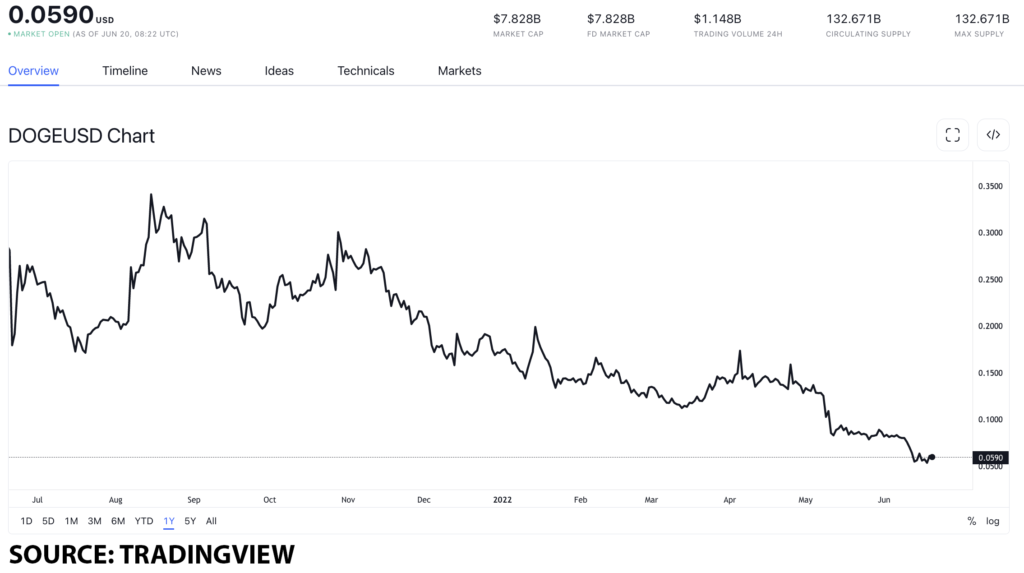This screenshot has height=573, width=1024.
Task: Switch to the Overview tab
Action: click(x=33, y=71)
